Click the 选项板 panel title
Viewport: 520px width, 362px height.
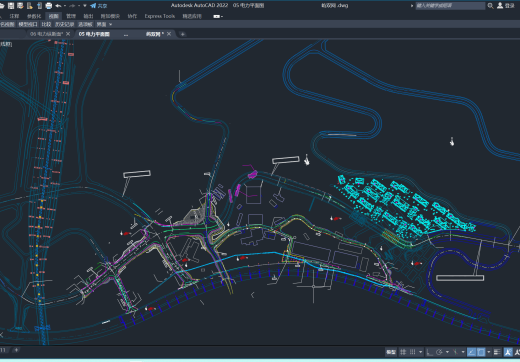(85, 24)
